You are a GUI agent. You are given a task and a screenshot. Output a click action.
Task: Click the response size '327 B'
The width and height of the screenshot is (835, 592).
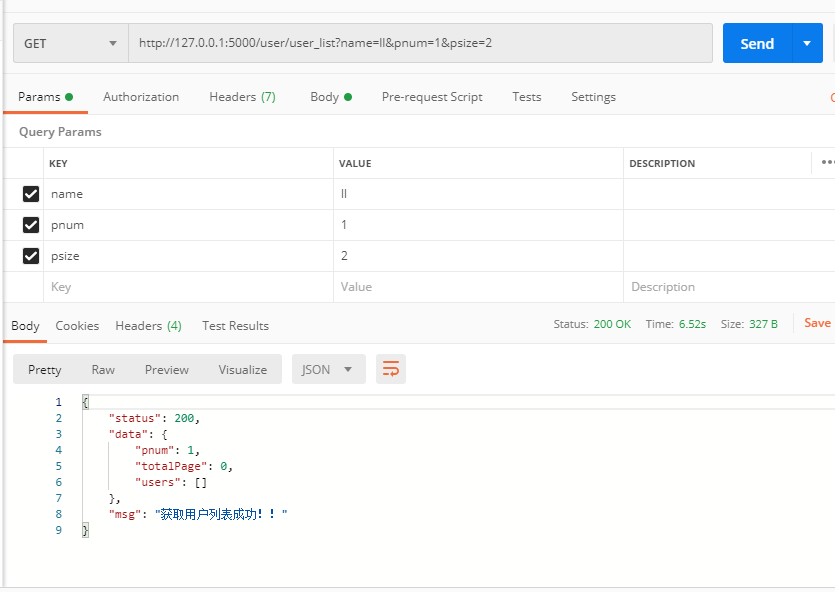coord(763,324)
